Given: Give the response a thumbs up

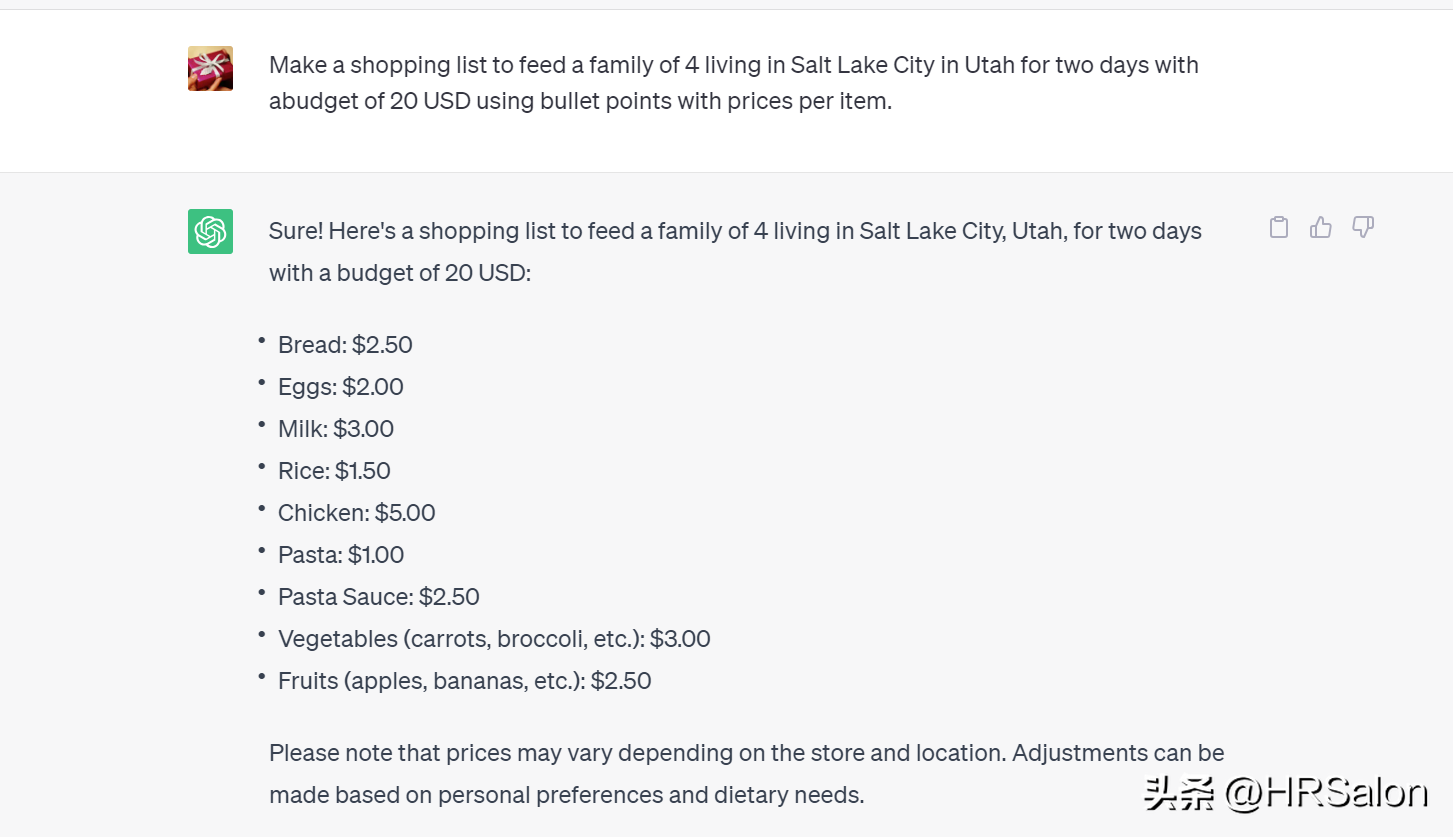Looking at the screenshot, I should click(x=1320, y=227).
